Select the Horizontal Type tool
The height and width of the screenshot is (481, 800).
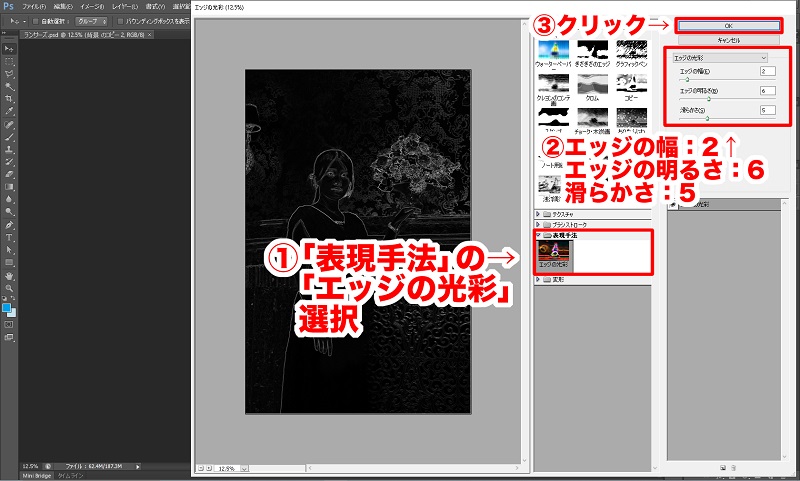[9, 238]
